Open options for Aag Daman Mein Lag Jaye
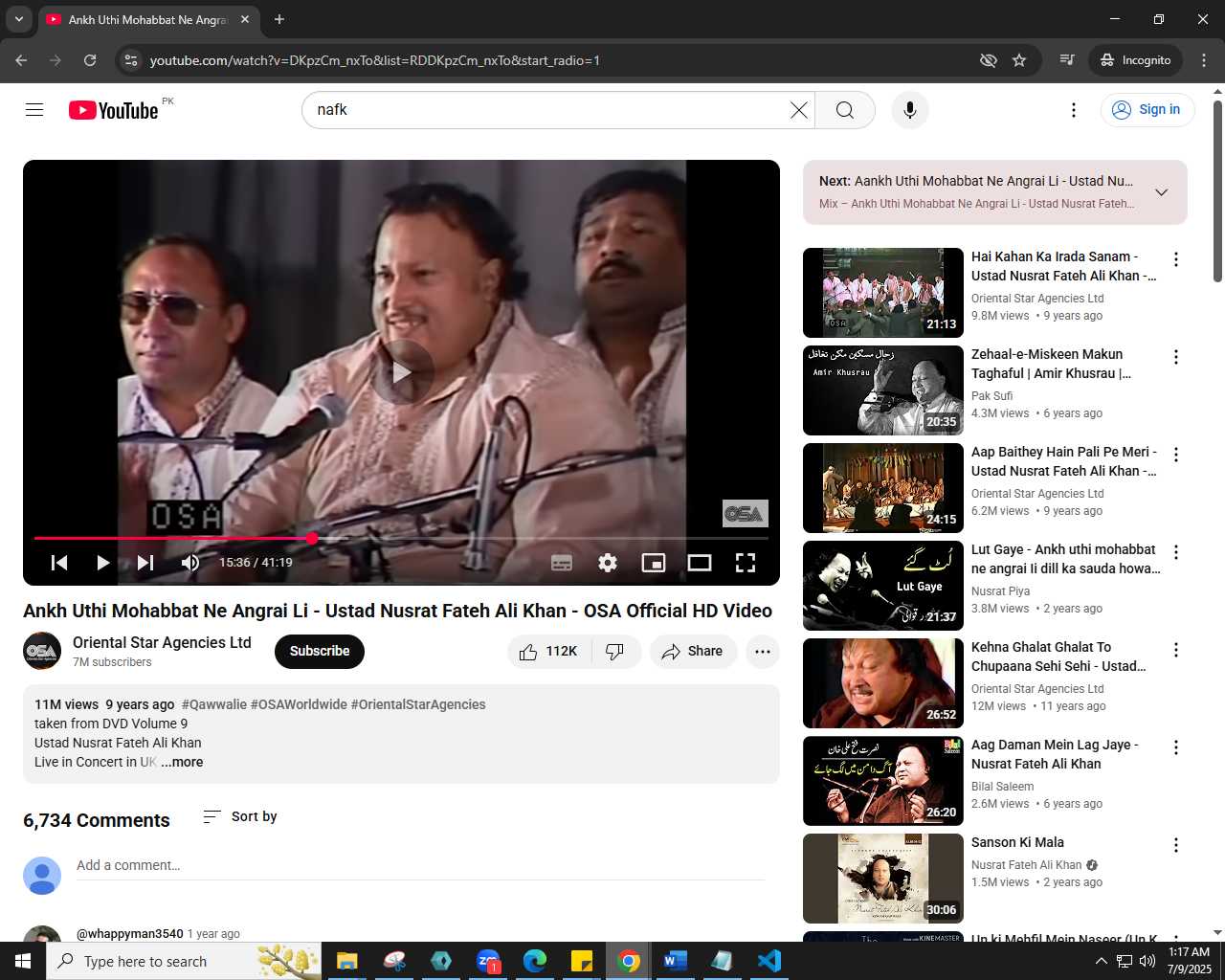Viewport: 1225px width, 980px height. pos(1176,747)
